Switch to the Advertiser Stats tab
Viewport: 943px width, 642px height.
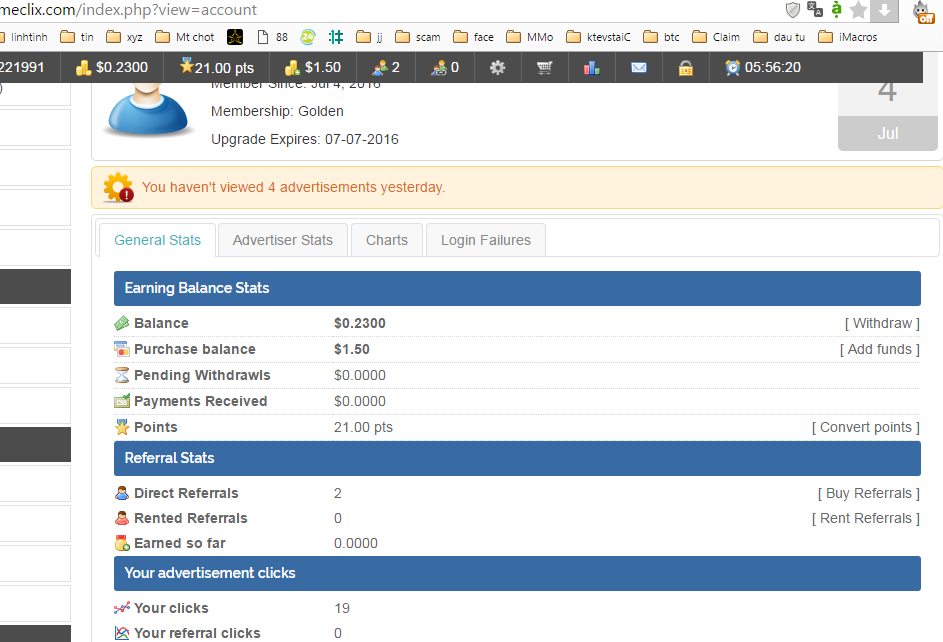(x=282, y=240)
